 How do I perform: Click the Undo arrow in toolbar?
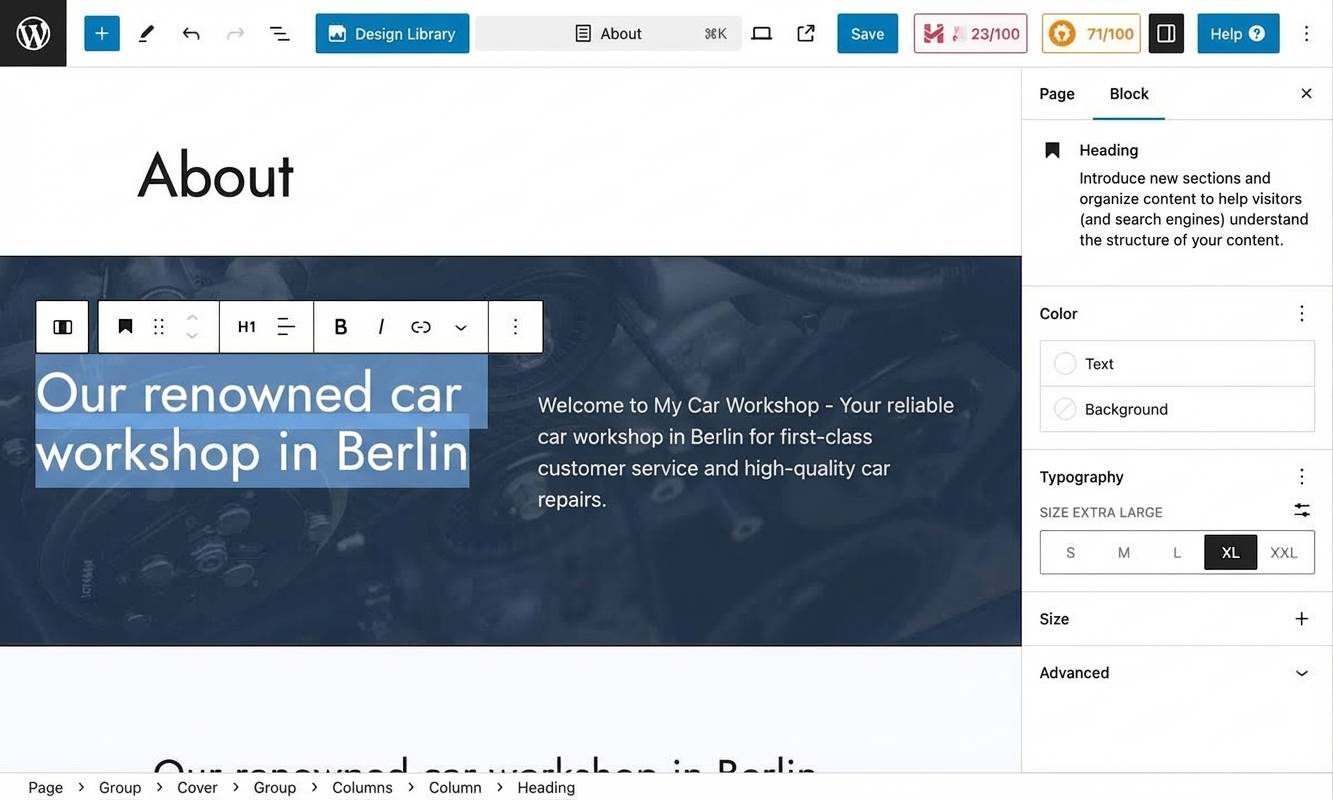tap(191, 33)
